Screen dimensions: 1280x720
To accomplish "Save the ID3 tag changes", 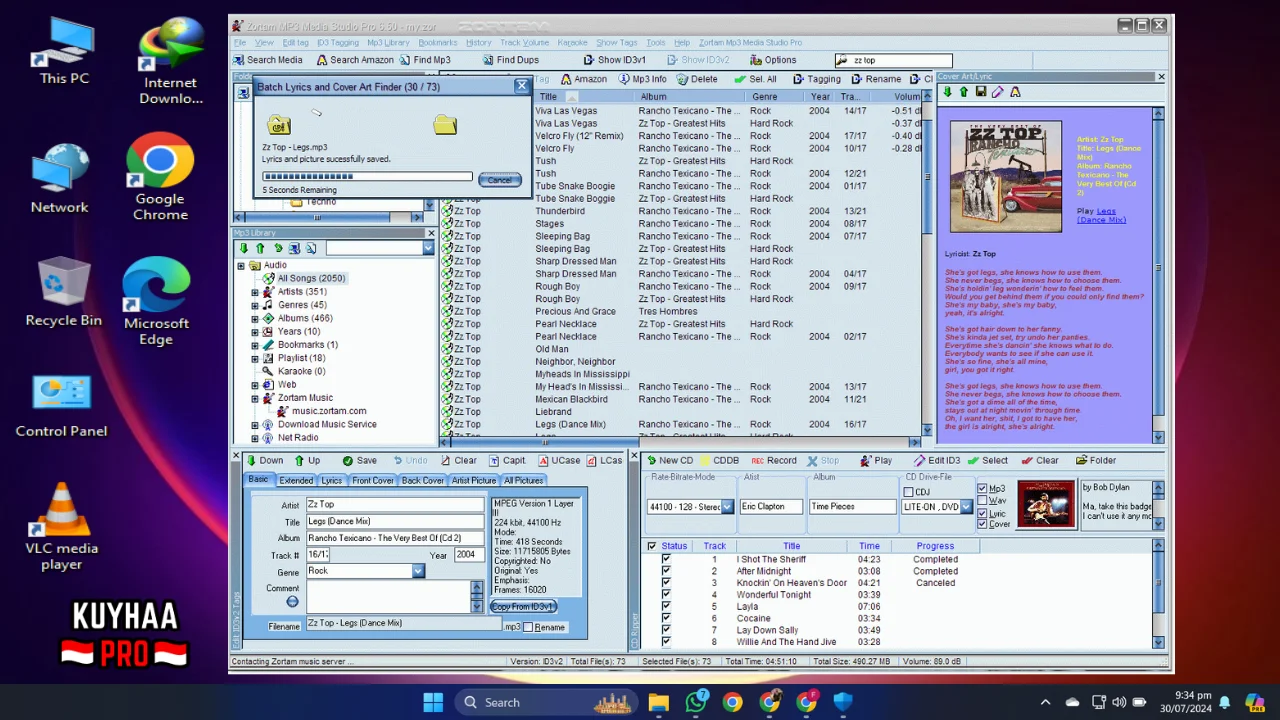I will click(359, 461).
